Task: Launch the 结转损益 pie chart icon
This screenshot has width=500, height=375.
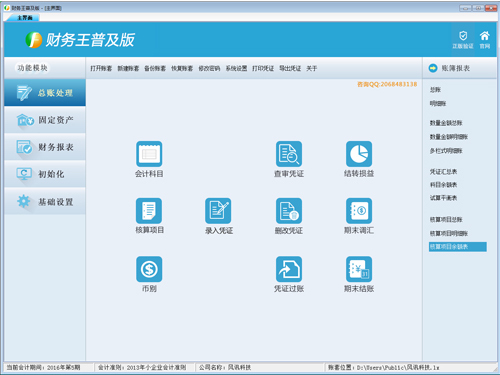Action: (x=359, y=154)
